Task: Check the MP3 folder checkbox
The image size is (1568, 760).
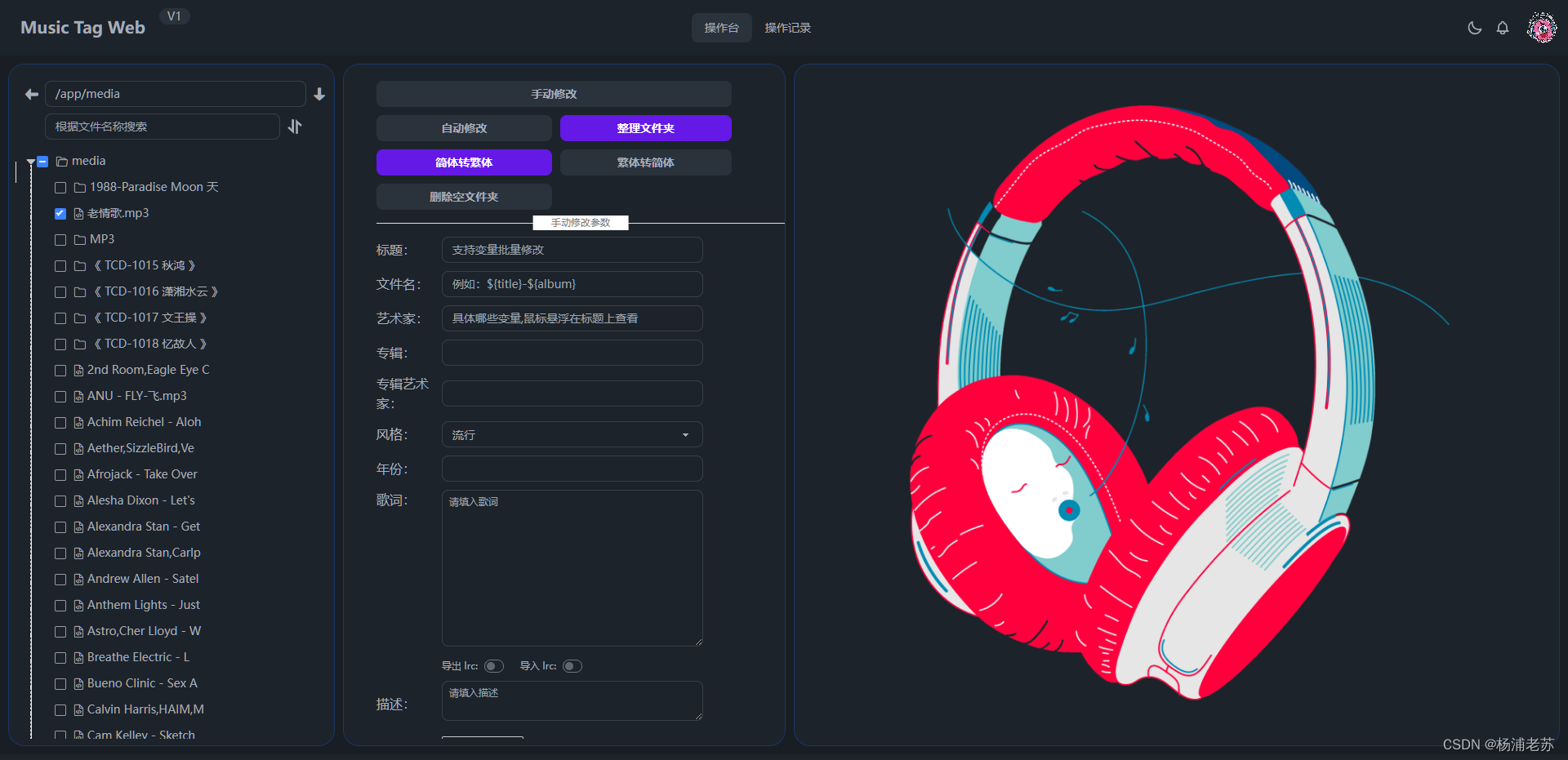Action: tap(60, 240)
